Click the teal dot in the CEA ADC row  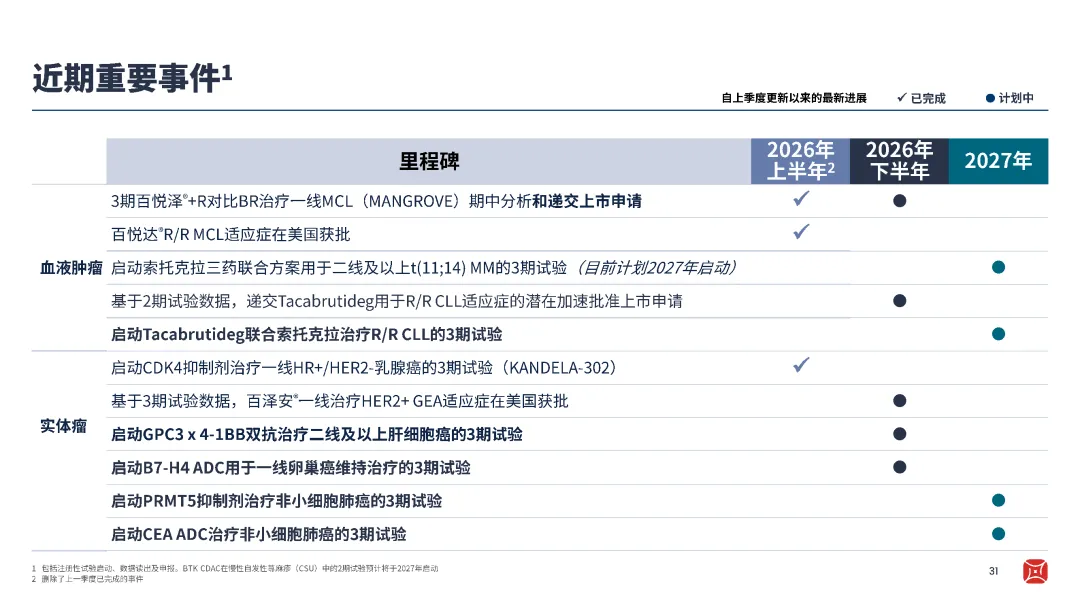[998, 534]
